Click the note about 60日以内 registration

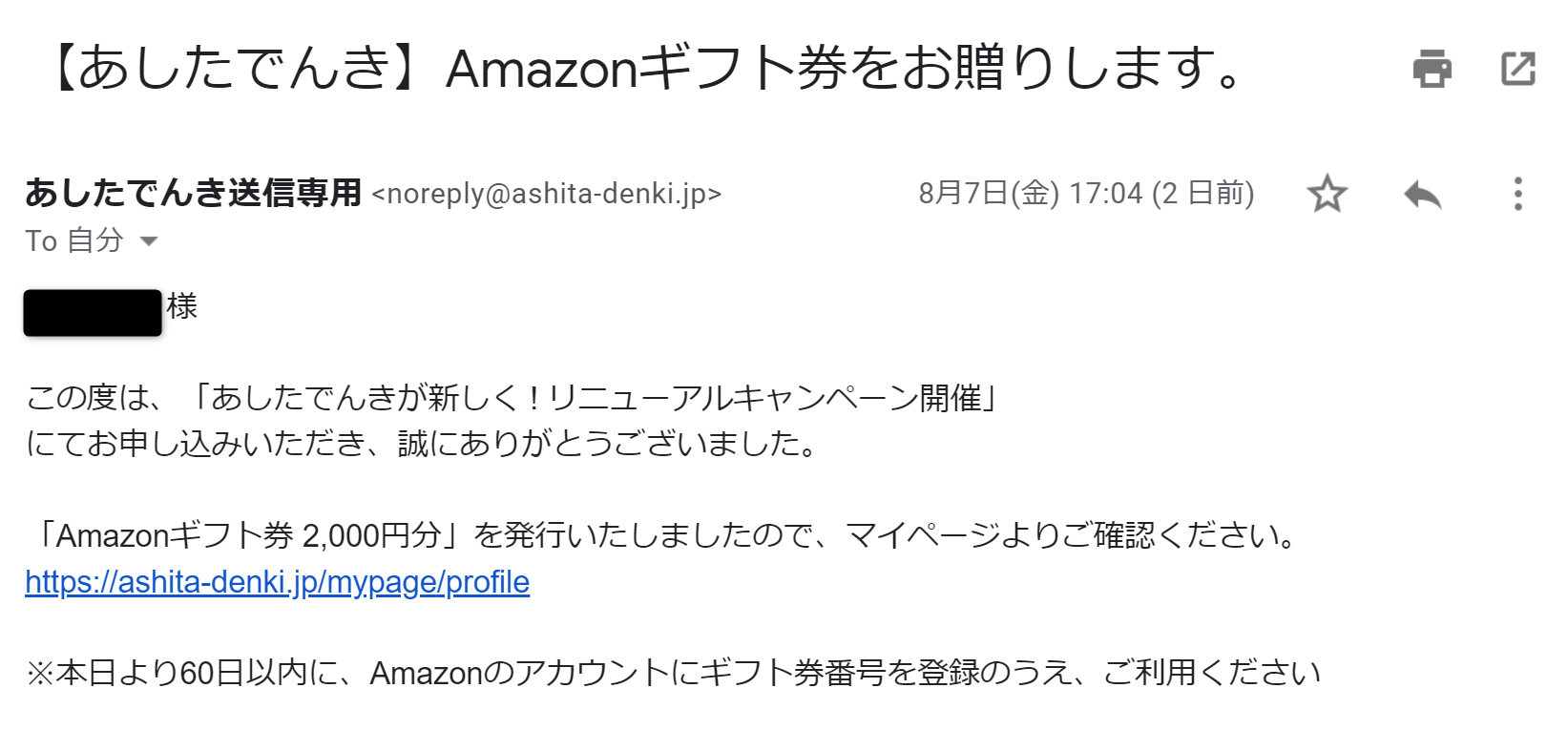coord(673,674)
